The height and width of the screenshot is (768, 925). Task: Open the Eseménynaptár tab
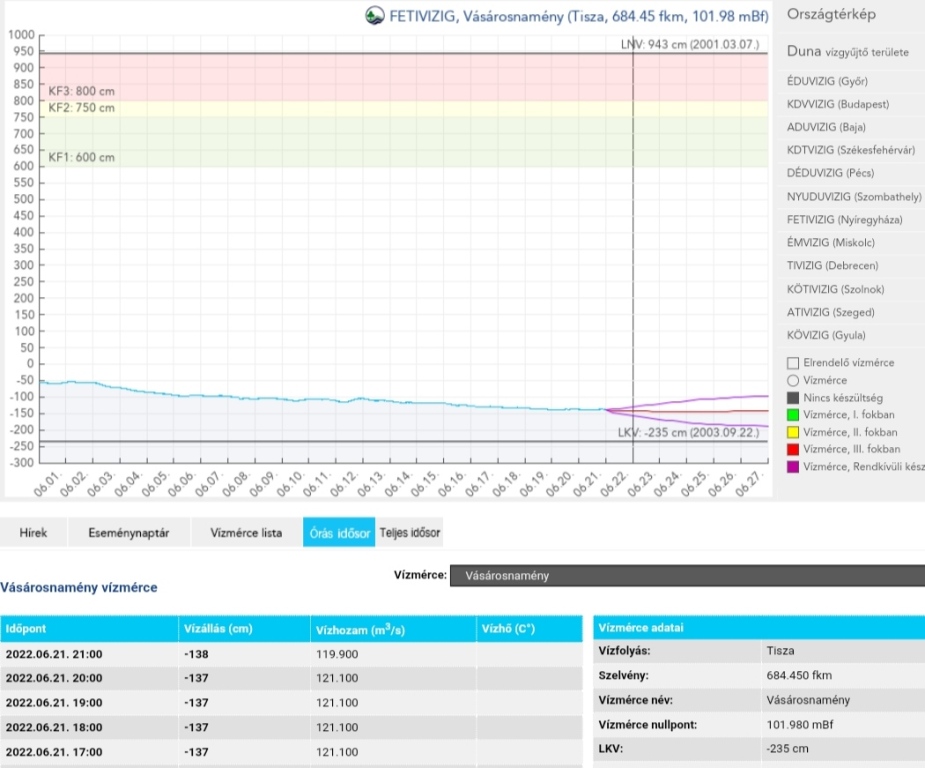coord(121,533)
